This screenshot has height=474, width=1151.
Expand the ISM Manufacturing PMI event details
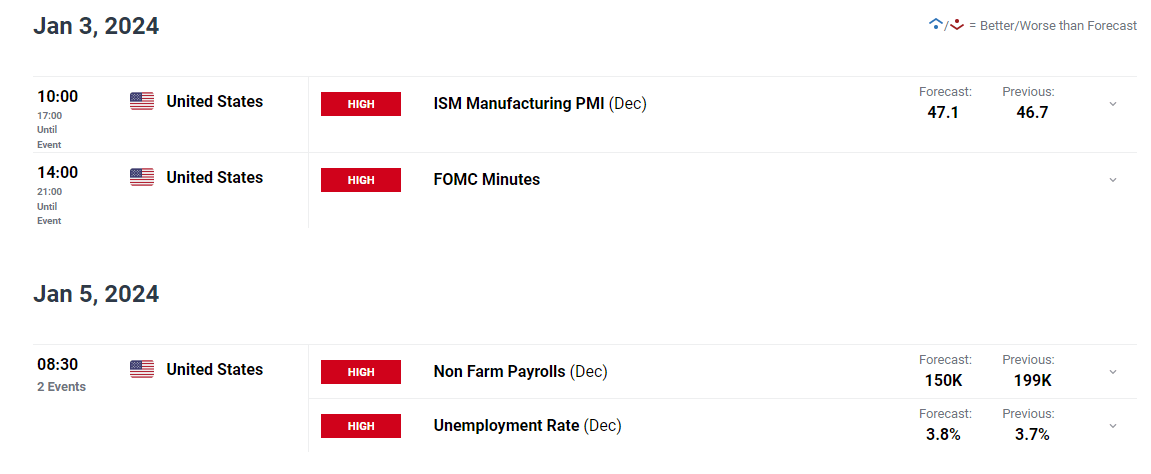point(1112,104)
